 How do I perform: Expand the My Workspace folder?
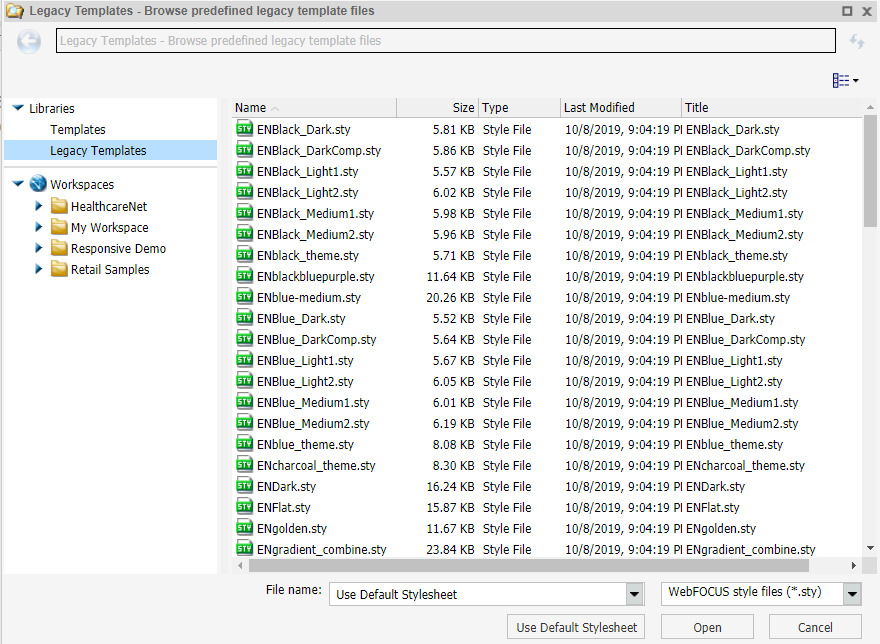pyautogui.click(x=39, y=227)
